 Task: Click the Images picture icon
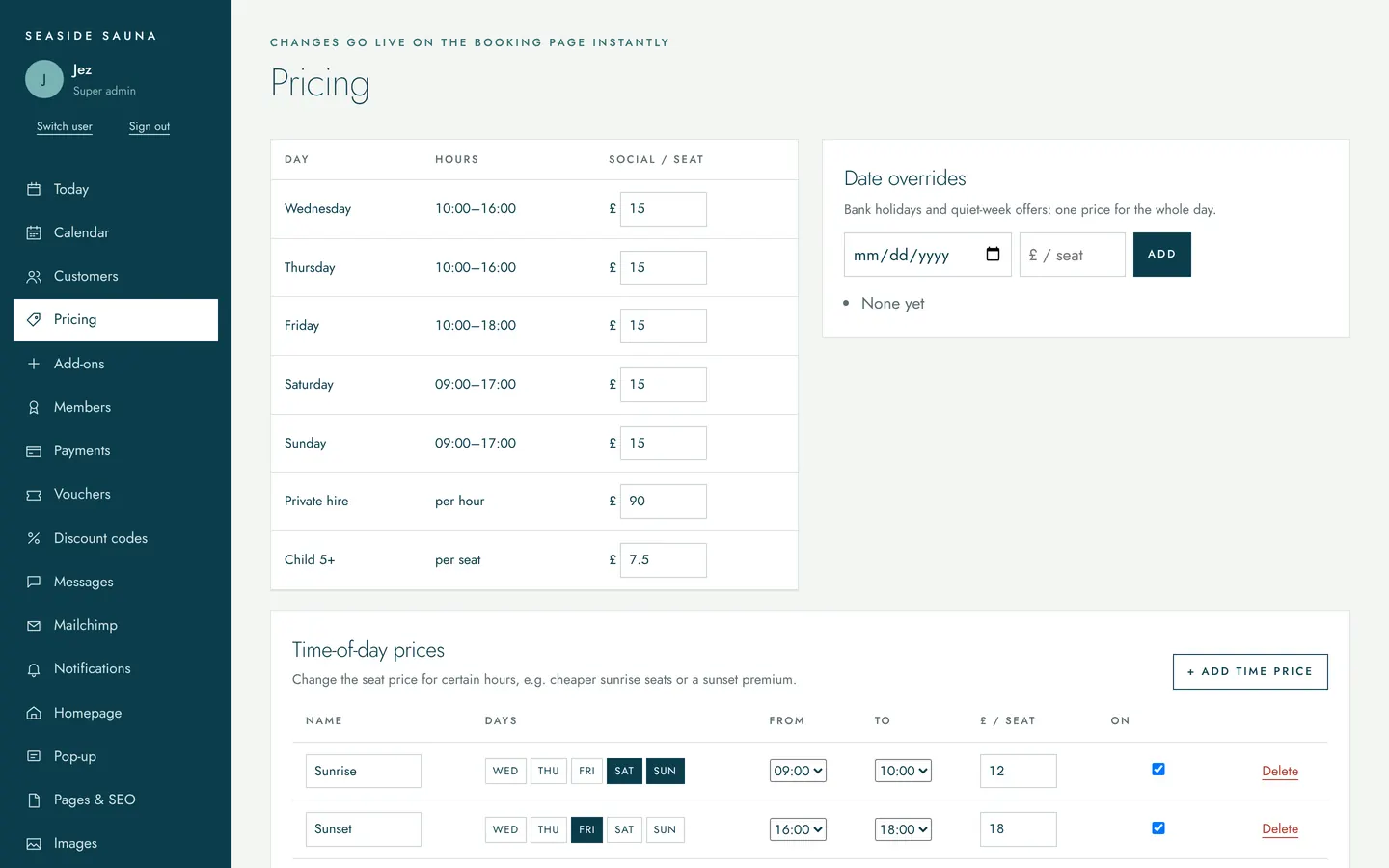[34, 844]
